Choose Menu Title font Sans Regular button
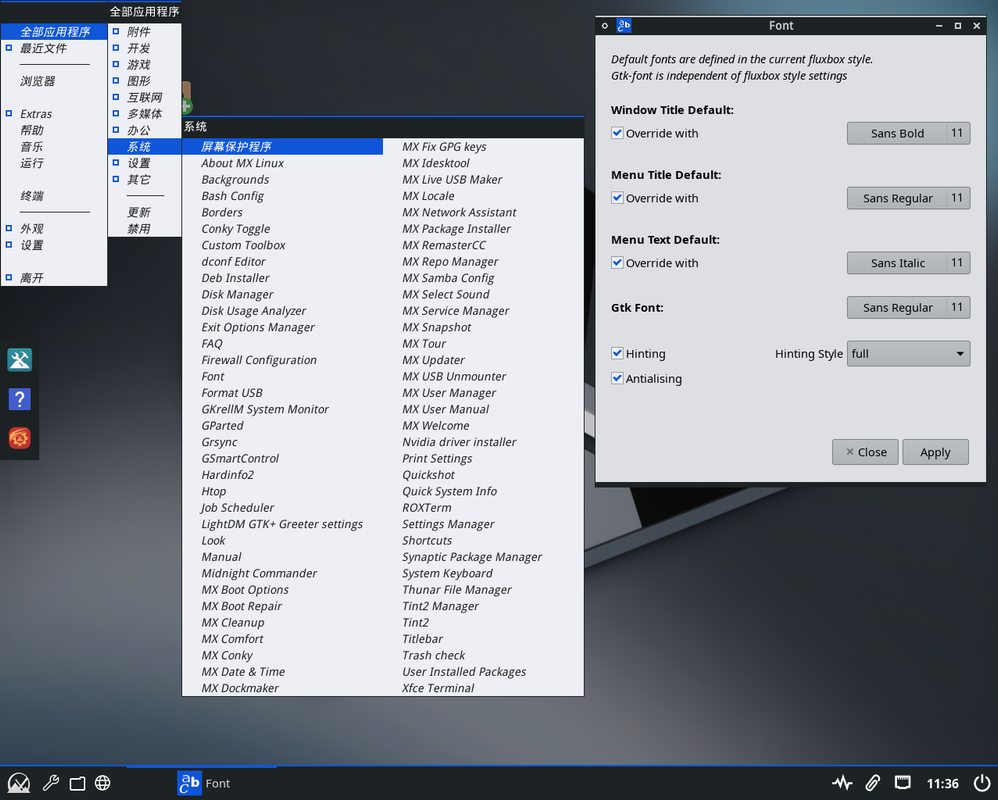The width and height of the screenshot is (998, 800). 908,198
